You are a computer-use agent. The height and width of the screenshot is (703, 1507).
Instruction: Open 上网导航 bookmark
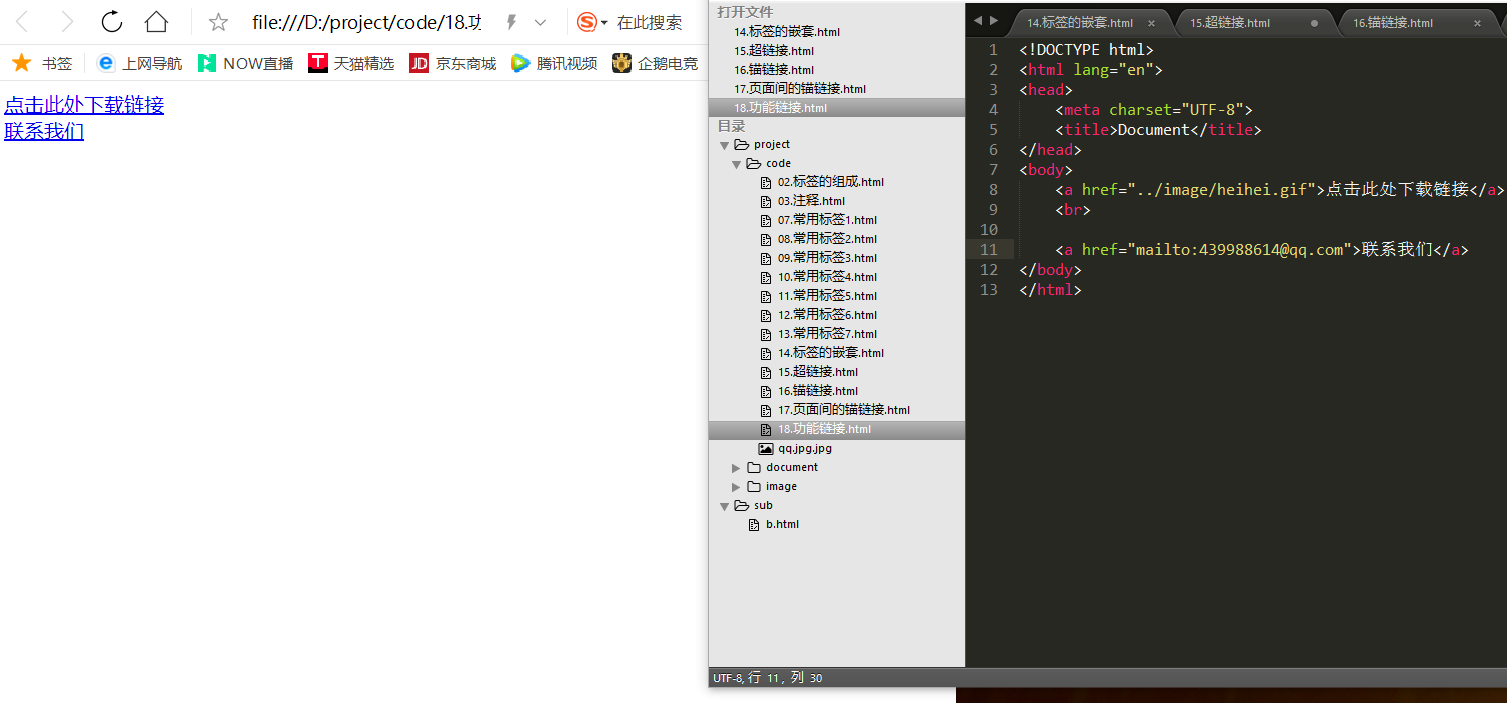click(x=139, y=63)
